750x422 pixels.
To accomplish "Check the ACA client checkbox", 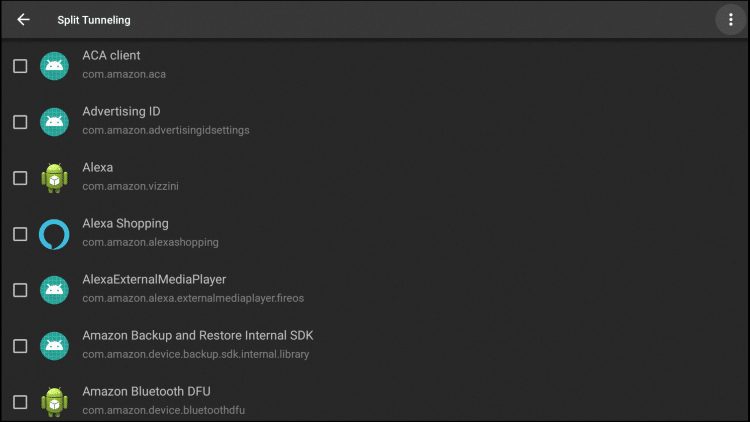I will [x=20, y=66].
